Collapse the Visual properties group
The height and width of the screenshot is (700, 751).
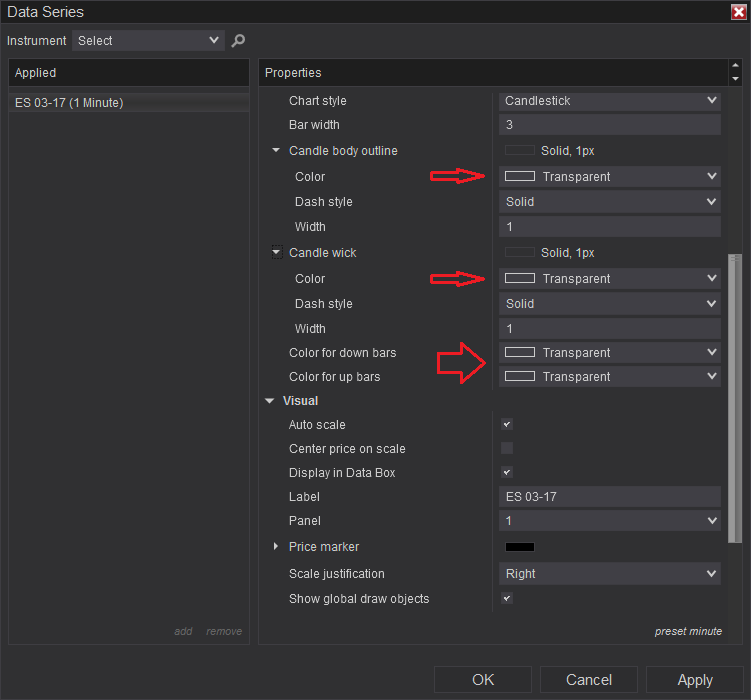269,401
